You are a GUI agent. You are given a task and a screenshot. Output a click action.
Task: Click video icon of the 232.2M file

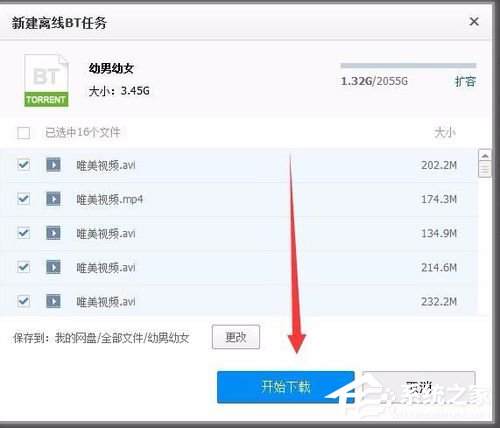pyautogui.click(x=53, y=301)
